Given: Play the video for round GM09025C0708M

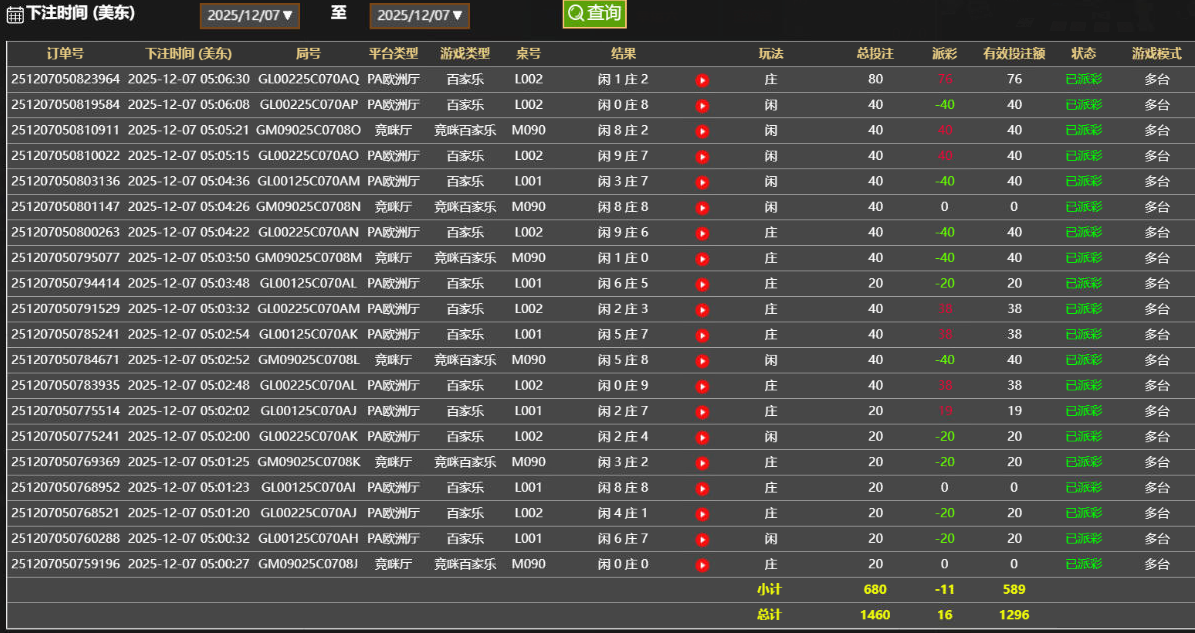Looking at the screenshot, I should [x=703, y=258].
